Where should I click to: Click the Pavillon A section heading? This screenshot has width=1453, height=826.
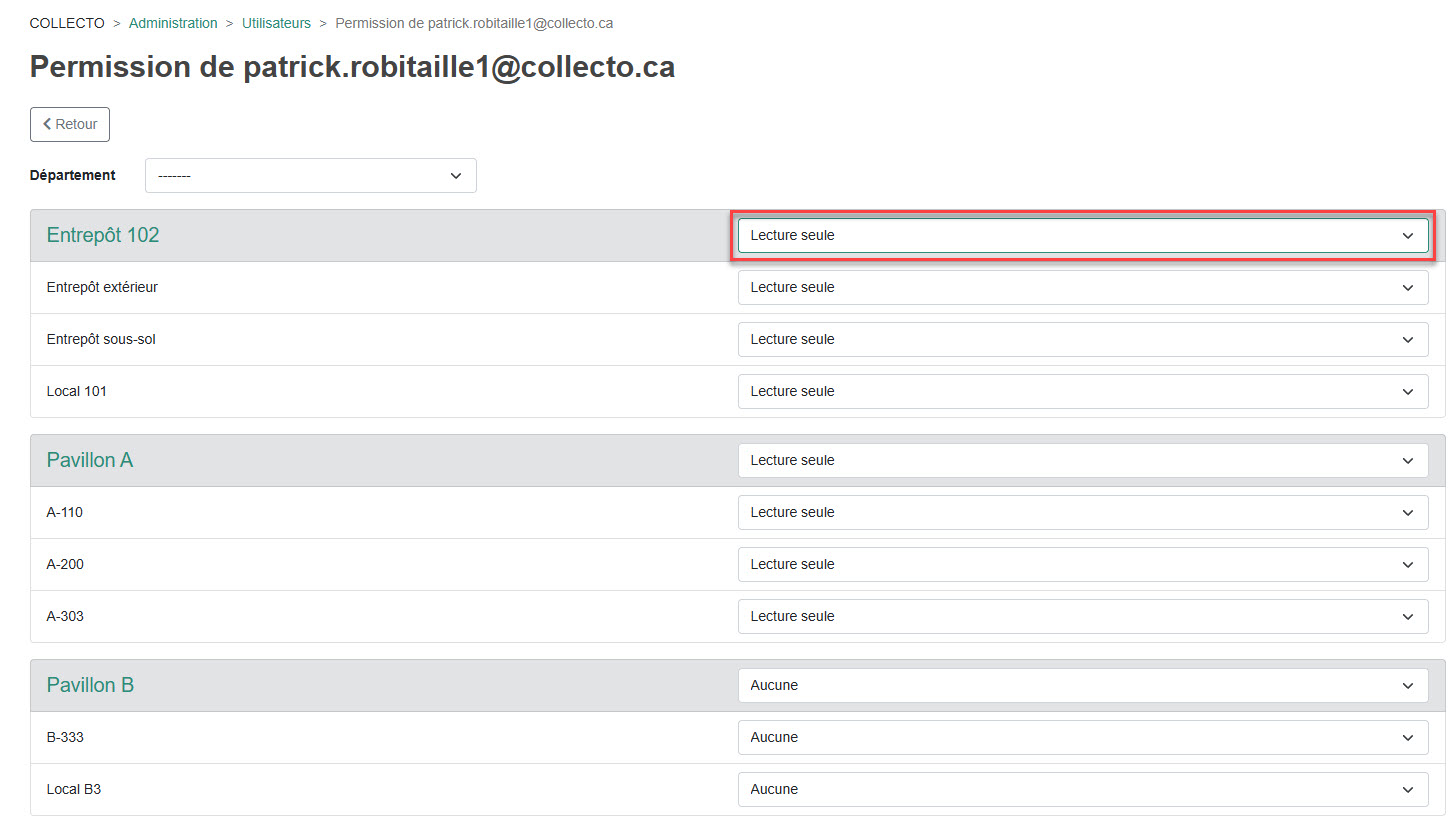(90, 461)
